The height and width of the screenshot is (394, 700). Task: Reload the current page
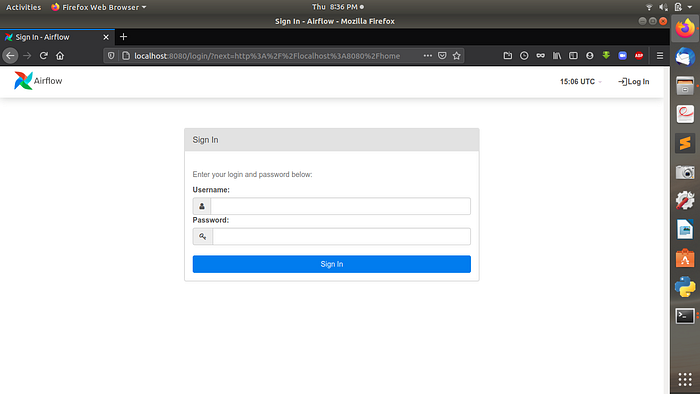tap(43, 56)
